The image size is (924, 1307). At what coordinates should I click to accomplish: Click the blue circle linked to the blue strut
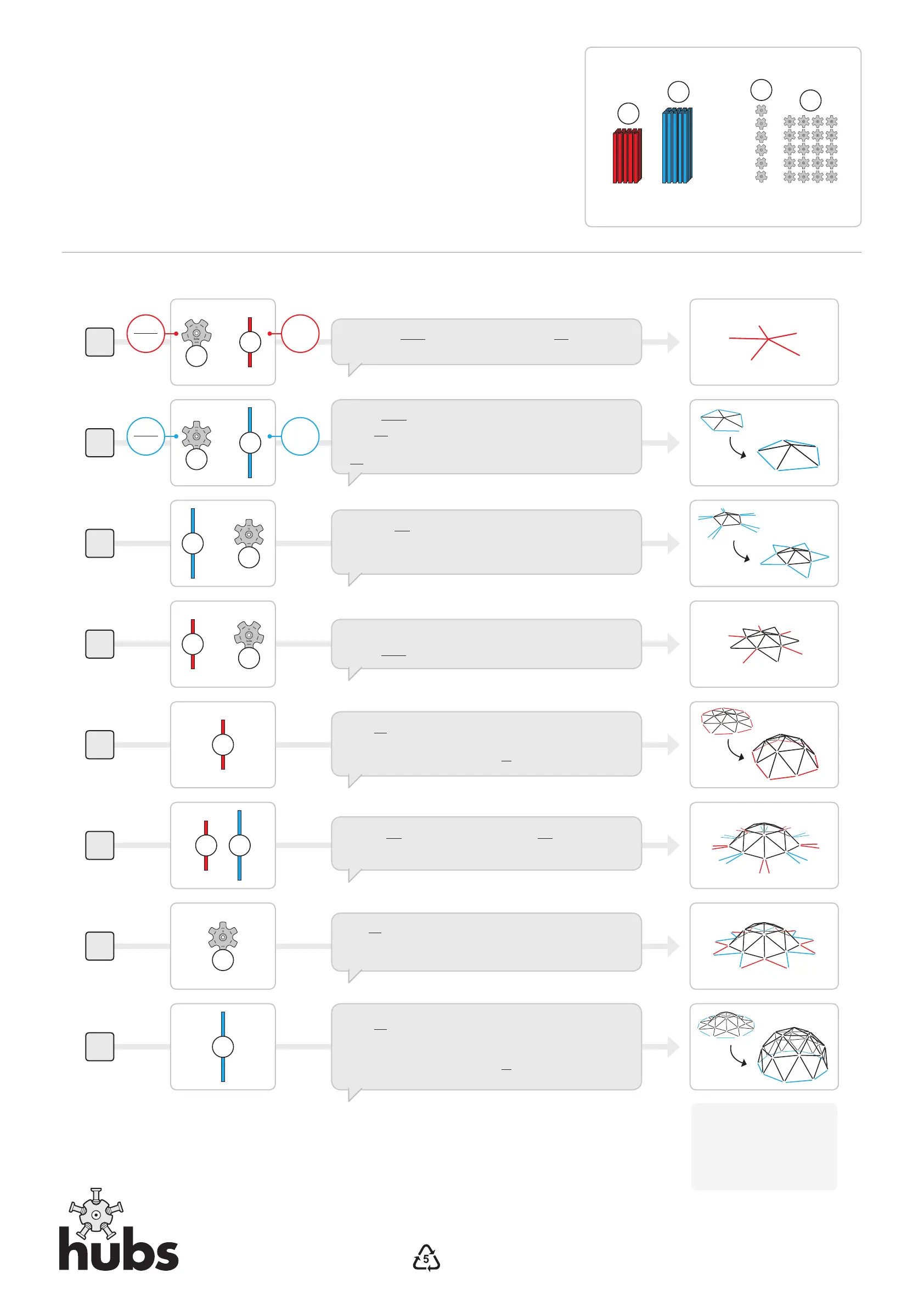click(300, 436)
